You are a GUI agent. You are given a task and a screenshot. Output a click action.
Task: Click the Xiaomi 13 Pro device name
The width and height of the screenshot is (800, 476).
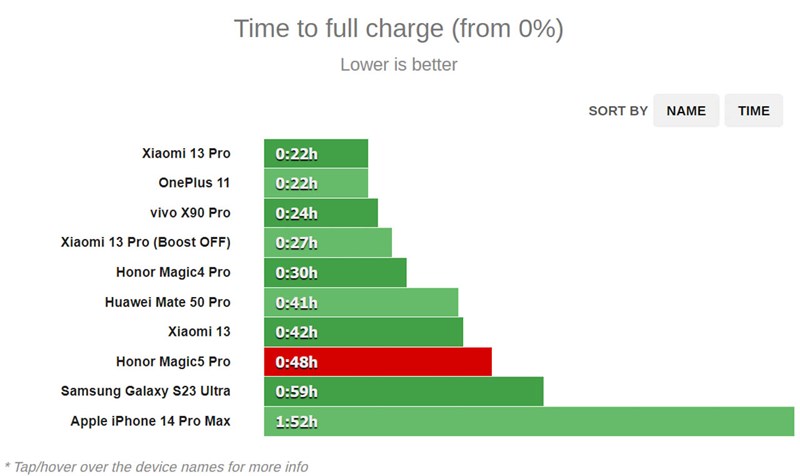pyautogui.click(x=186, y=154)
